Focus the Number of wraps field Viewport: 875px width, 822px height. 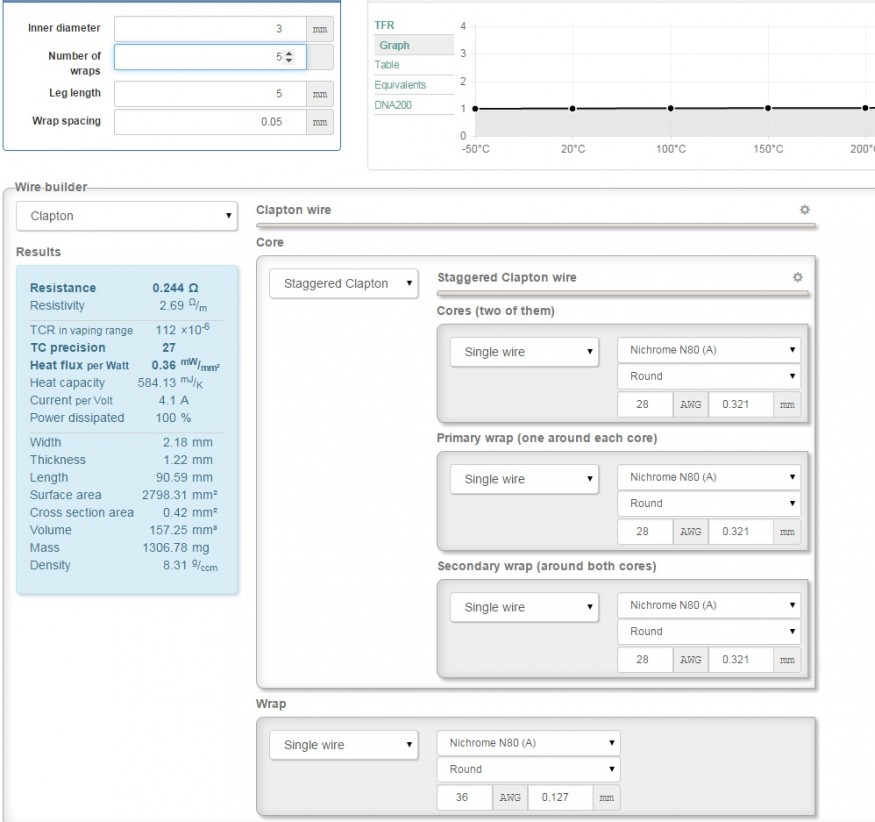pyautogui.click(x=210, y=57)
